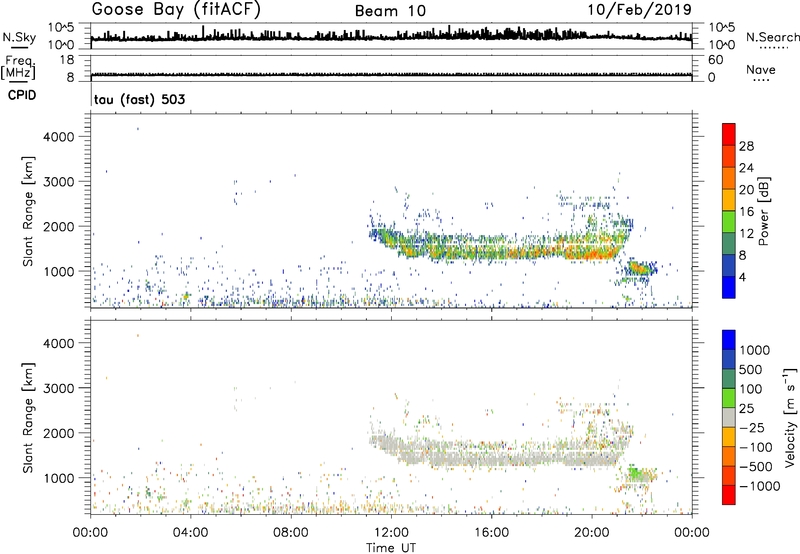Image resolution: width=800 pixels, height=554 pixels.
Task: Click the 'Nave' legend label
Action: 761,69
